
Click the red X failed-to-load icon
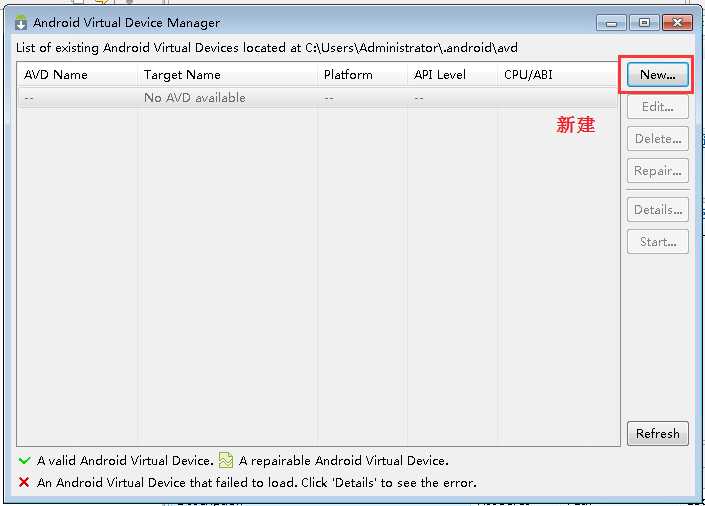[x=24, y=482]
